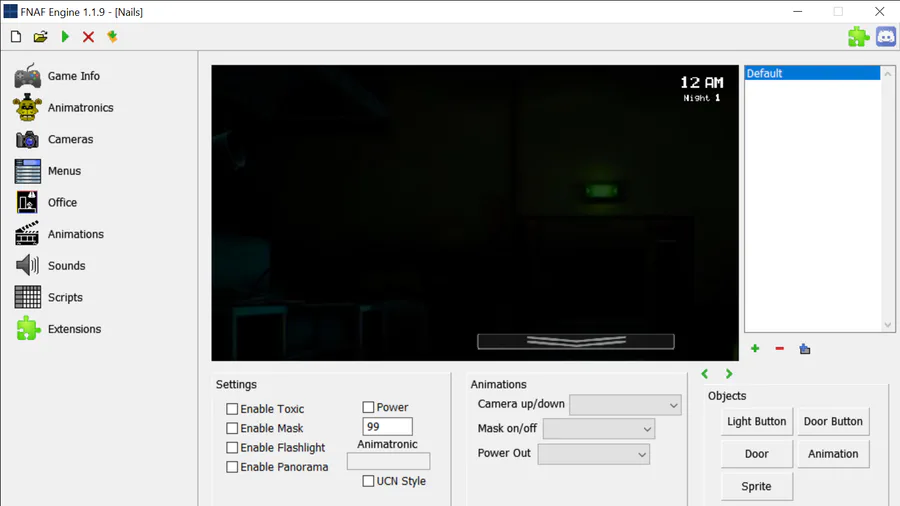Click the red X stop icon
The width and height of the screenshot is (900, 506).
click(88, 37)
